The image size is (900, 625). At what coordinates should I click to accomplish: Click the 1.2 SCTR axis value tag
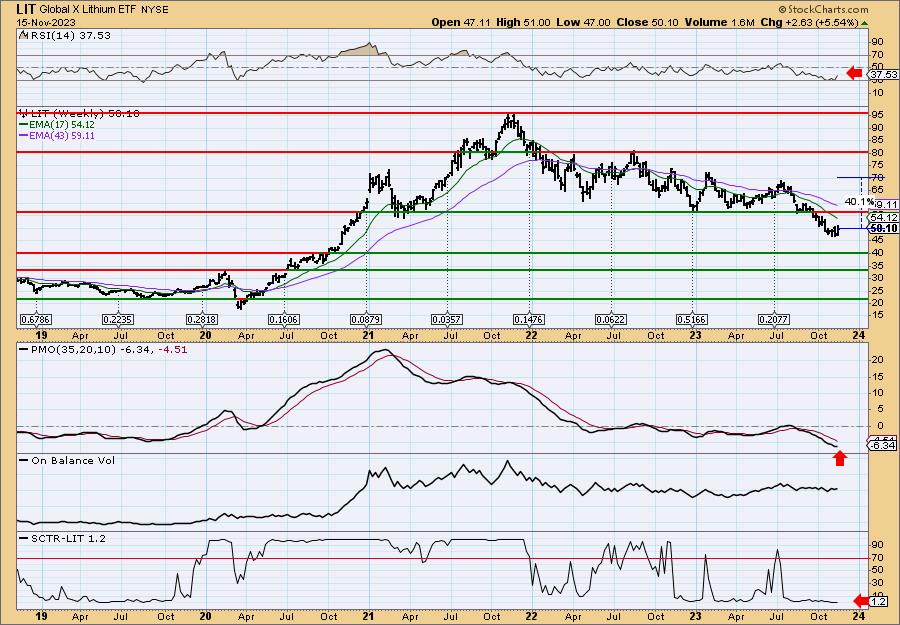pos(879,601)
